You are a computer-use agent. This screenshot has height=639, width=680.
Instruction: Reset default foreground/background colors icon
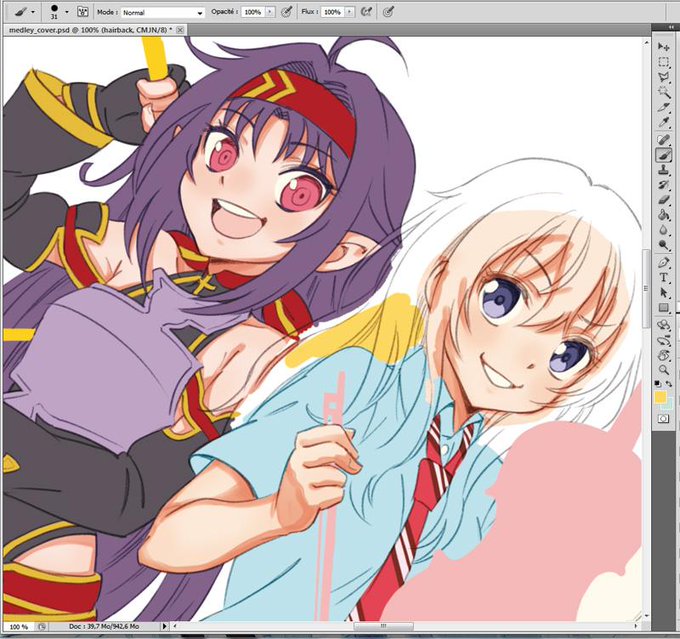(x=658, y=383)
